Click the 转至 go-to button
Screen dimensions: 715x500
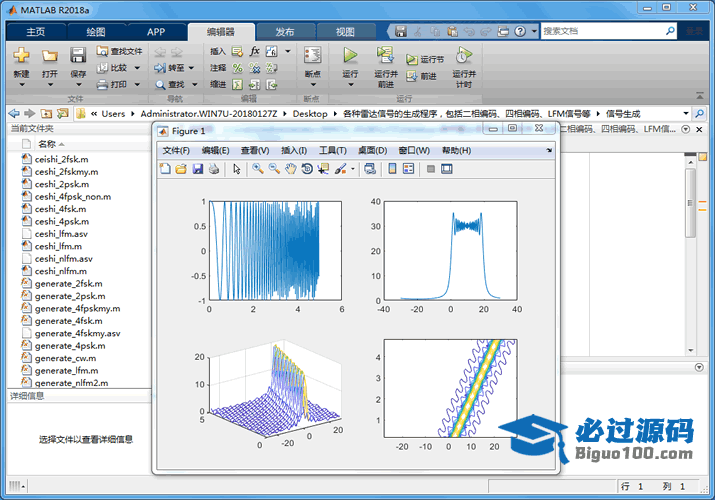(169, 68)
